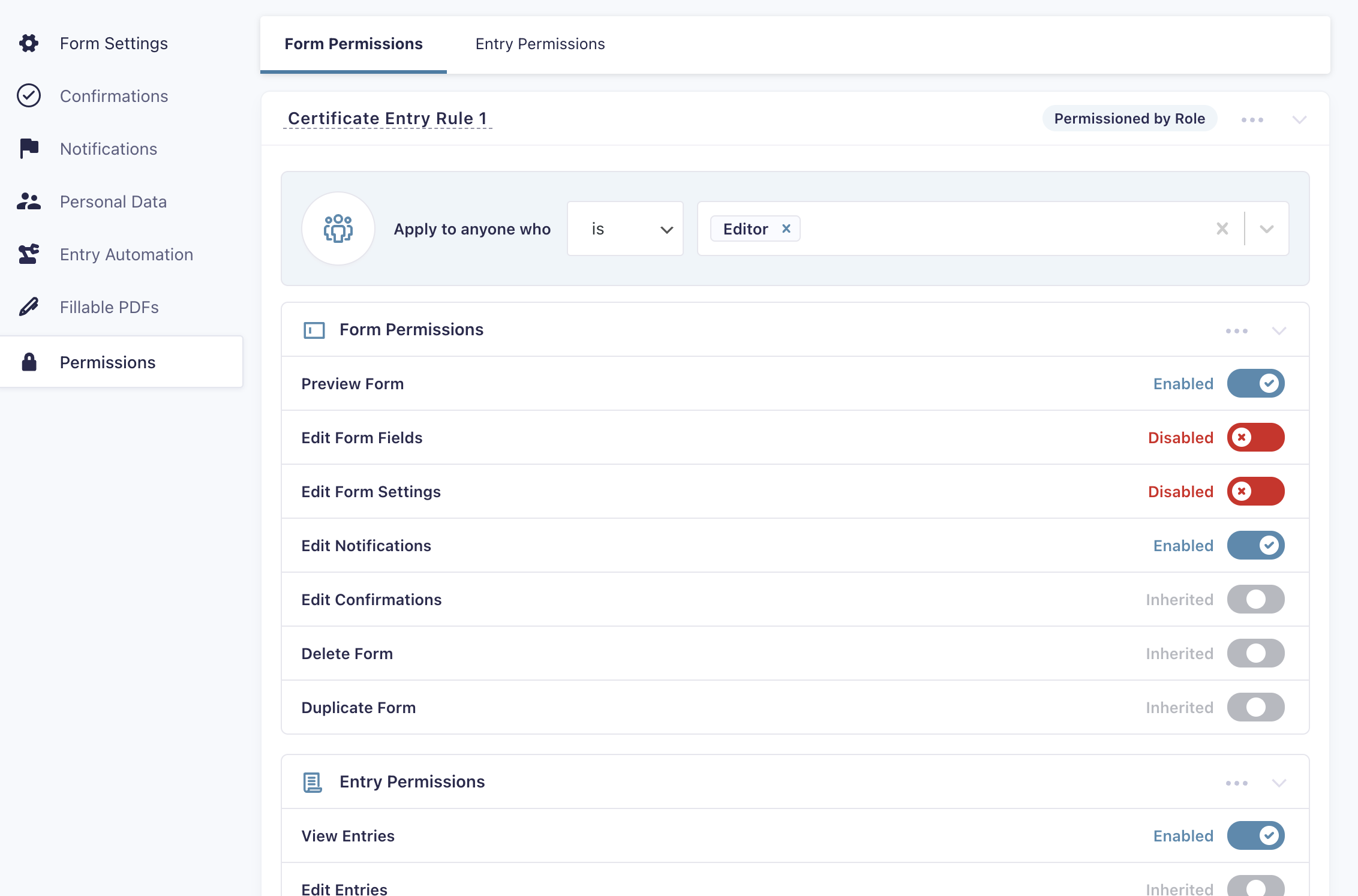
Task: Click the Duplicate Form row label
Action: point(358,708)
